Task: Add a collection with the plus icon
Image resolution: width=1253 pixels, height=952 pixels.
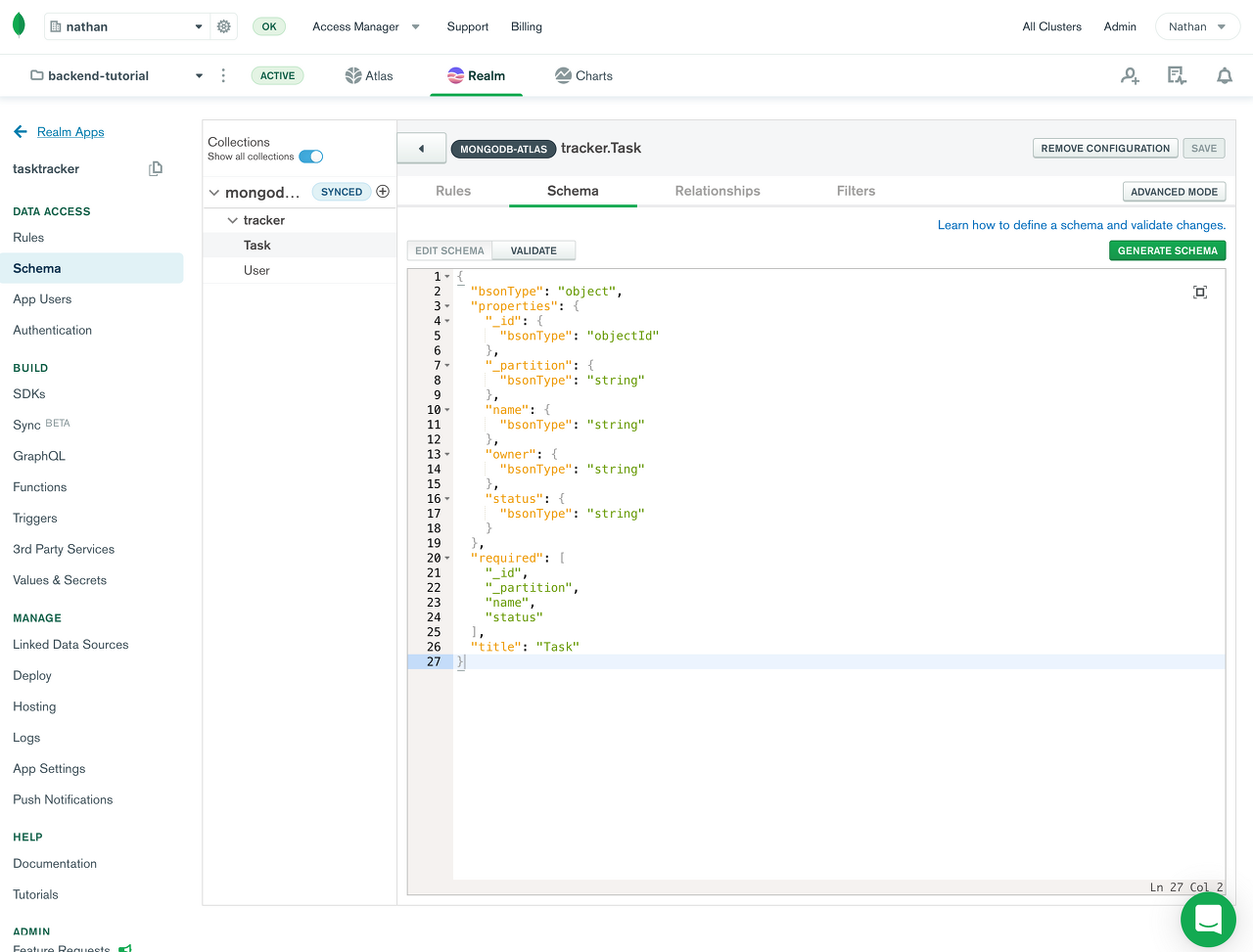Action: [383, 192]
